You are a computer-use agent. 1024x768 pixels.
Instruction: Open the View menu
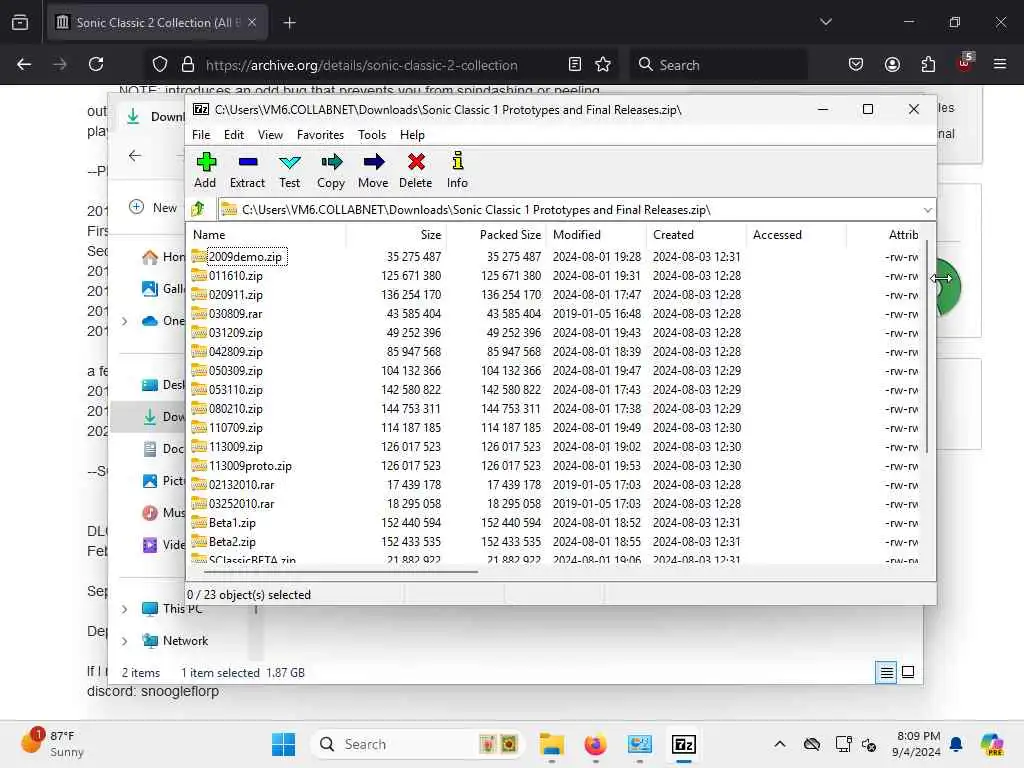click(270, 135)
